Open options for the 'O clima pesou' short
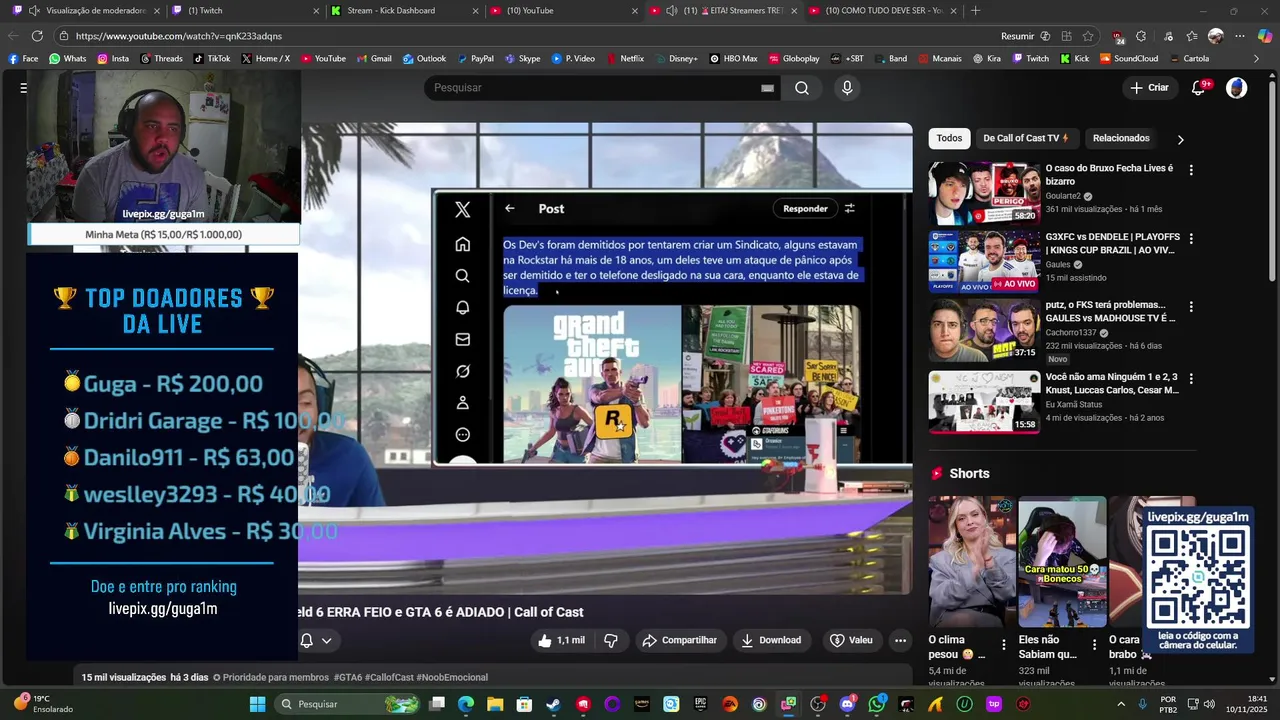This screenshot has height=720, width=1280. click(1004, 645)
